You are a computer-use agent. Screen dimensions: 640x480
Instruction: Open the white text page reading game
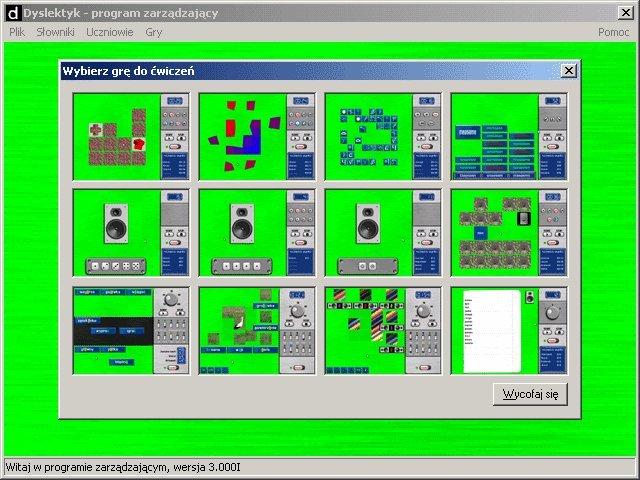click(x=508, y=330)
